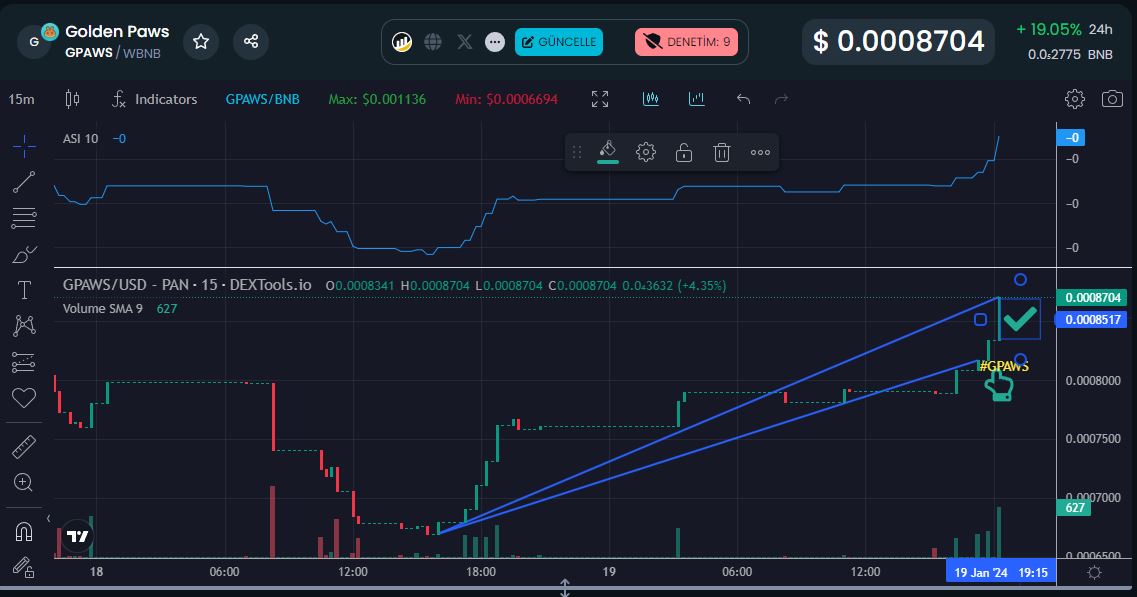Show more social links ellipsis
This screenshot has height=597, width=1137.
495,42
